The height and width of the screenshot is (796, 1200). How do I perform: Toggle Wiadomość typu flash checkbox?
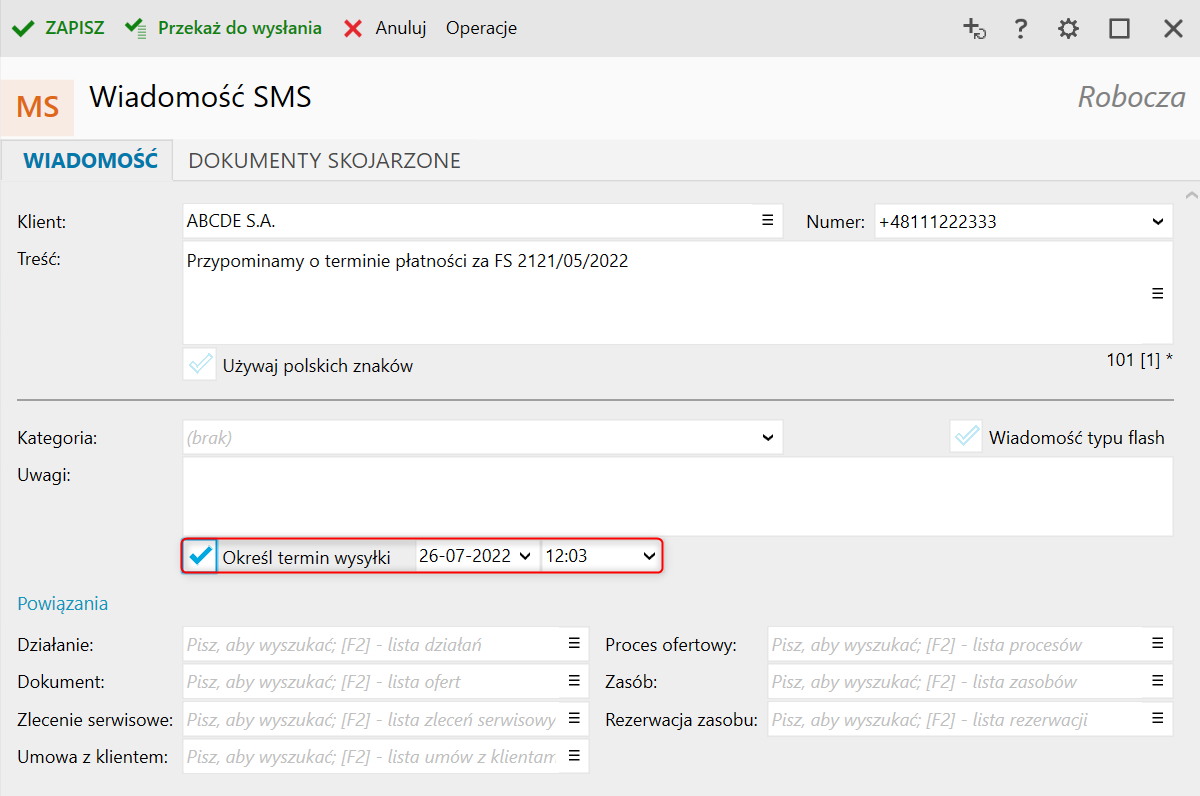(x=966, y=437)
